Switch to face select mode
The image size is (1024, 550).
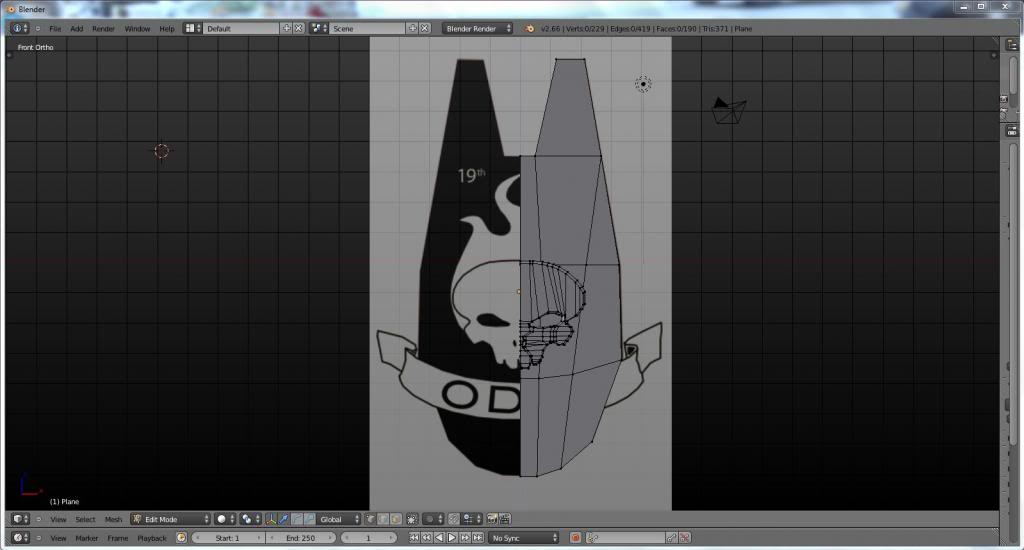point(395,519)
